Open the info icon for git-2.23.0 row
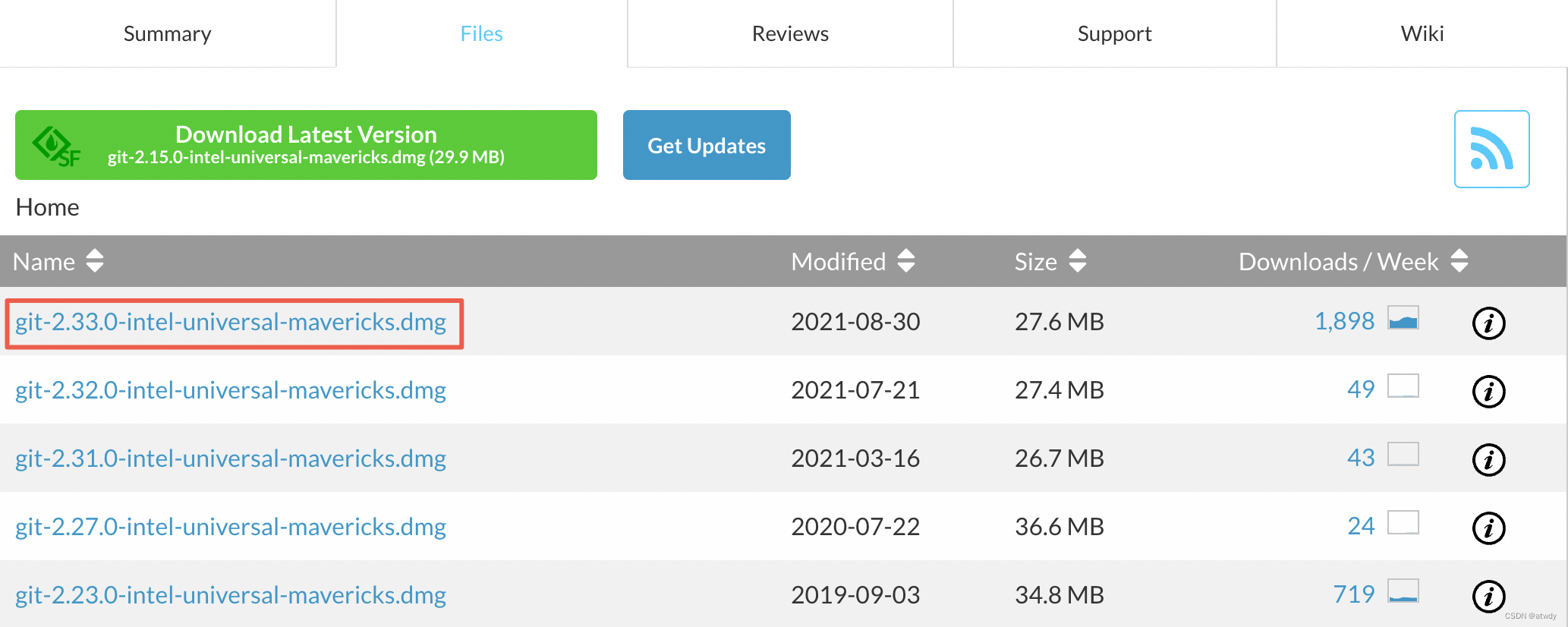The height and width of the screenshot is (627, 1568). click(x=1488, y=596)
